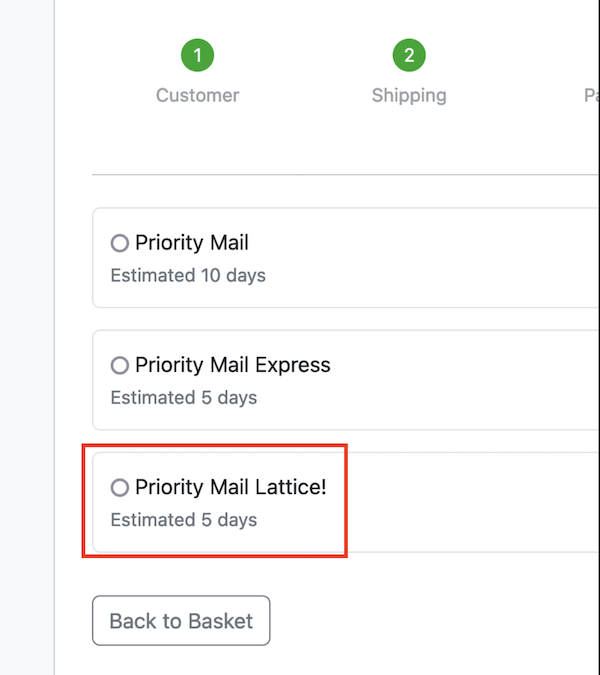600x675 pixels.
Task: Click "Estimated 5 days" under Priority Mail Express
Action: pos(184,398)
